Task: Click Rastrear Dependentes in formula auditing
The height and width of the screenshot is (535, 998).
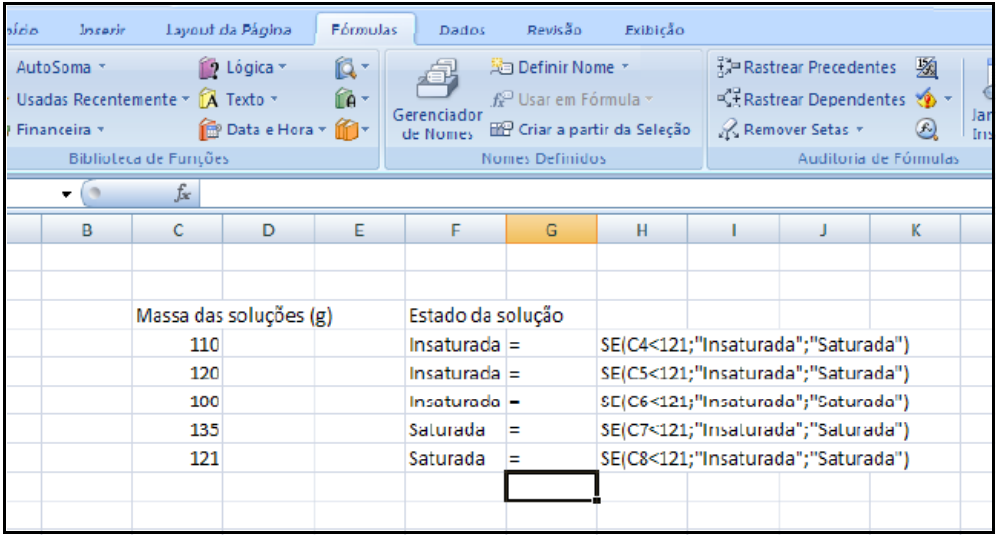Action: pos(810,99)
